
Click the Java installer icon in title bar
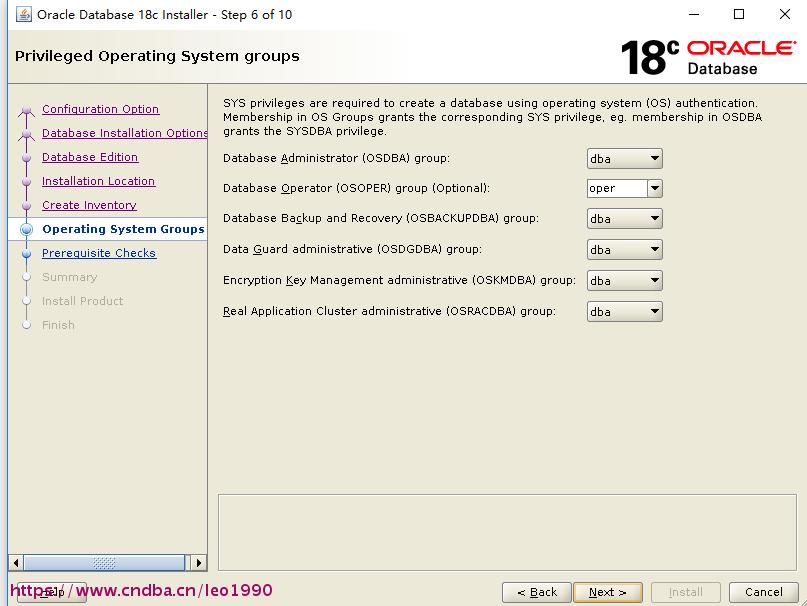click(x=24, y=14)
